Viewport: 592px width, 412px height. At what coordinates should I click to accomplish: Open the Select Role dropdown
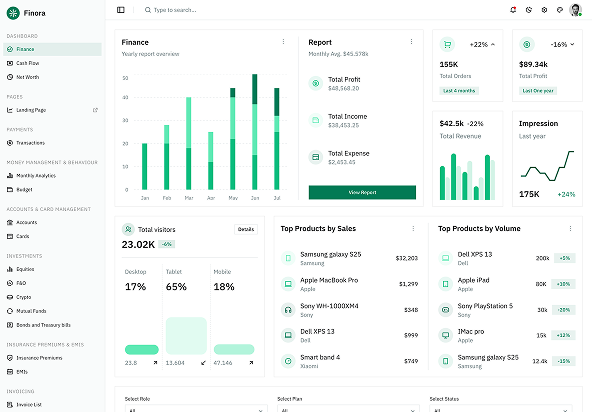[x=196, y=409]
